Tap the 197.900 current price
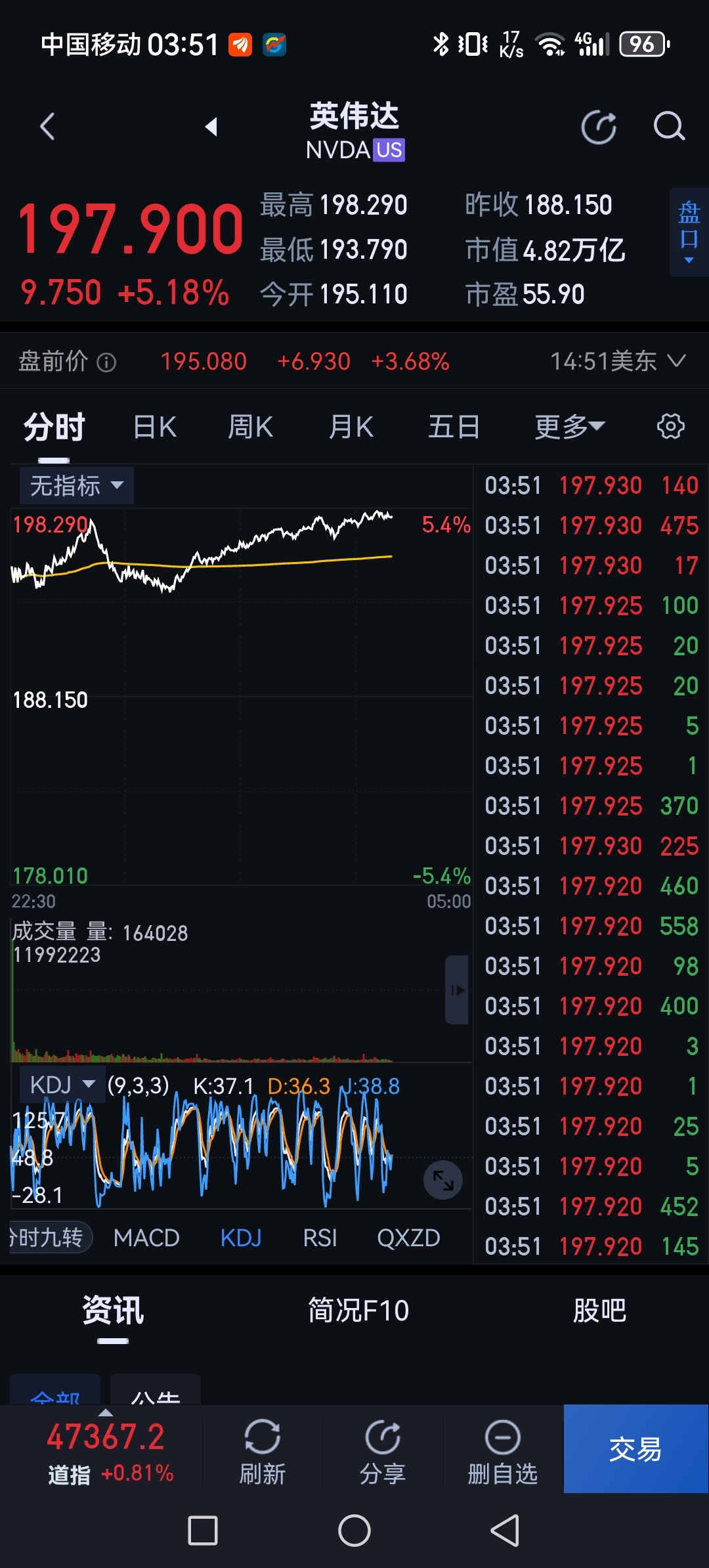Viewport: 709px width, 1568px height. coord(130,229)
